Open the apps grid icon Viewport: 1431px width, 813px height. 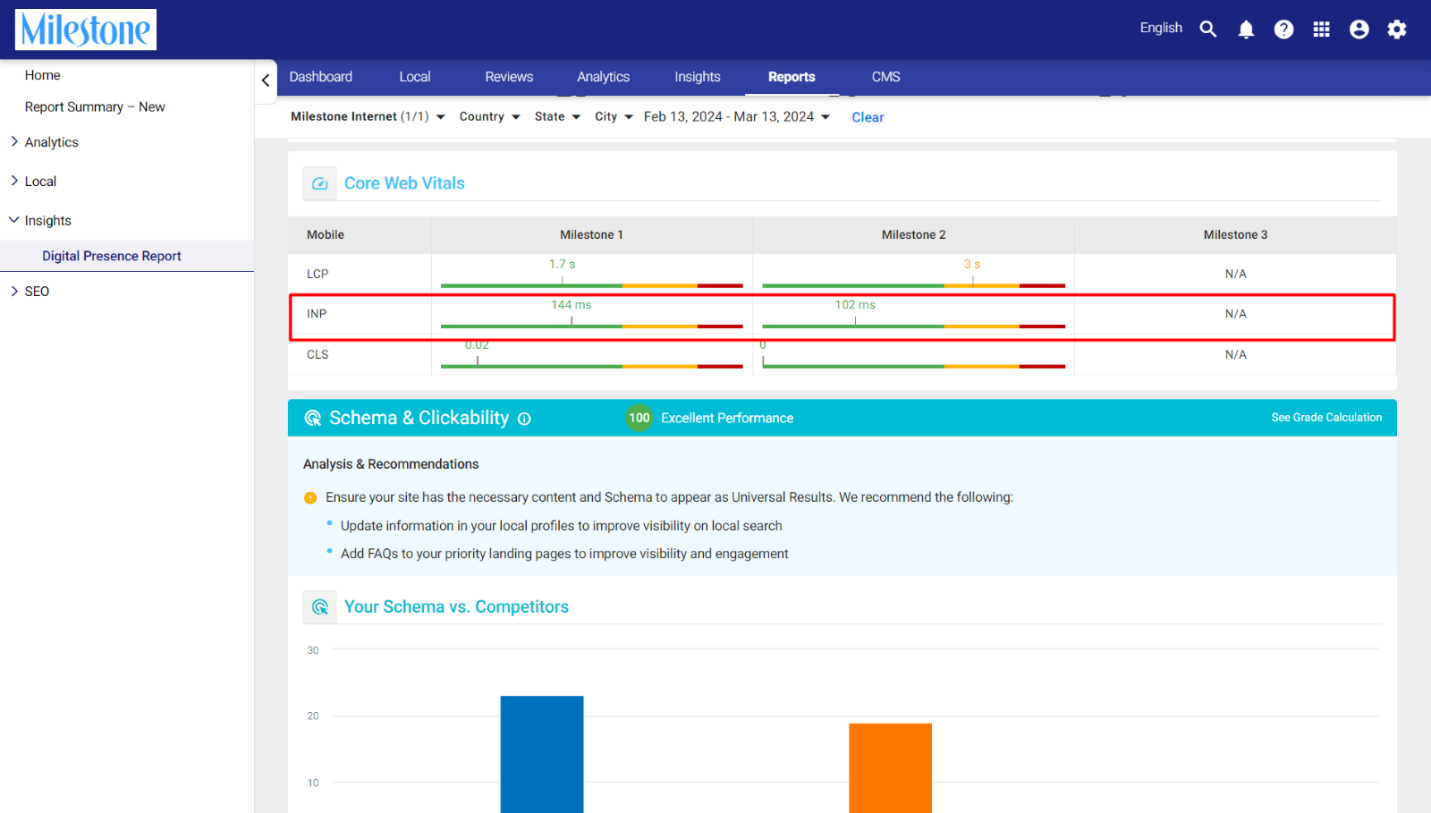1322,30
